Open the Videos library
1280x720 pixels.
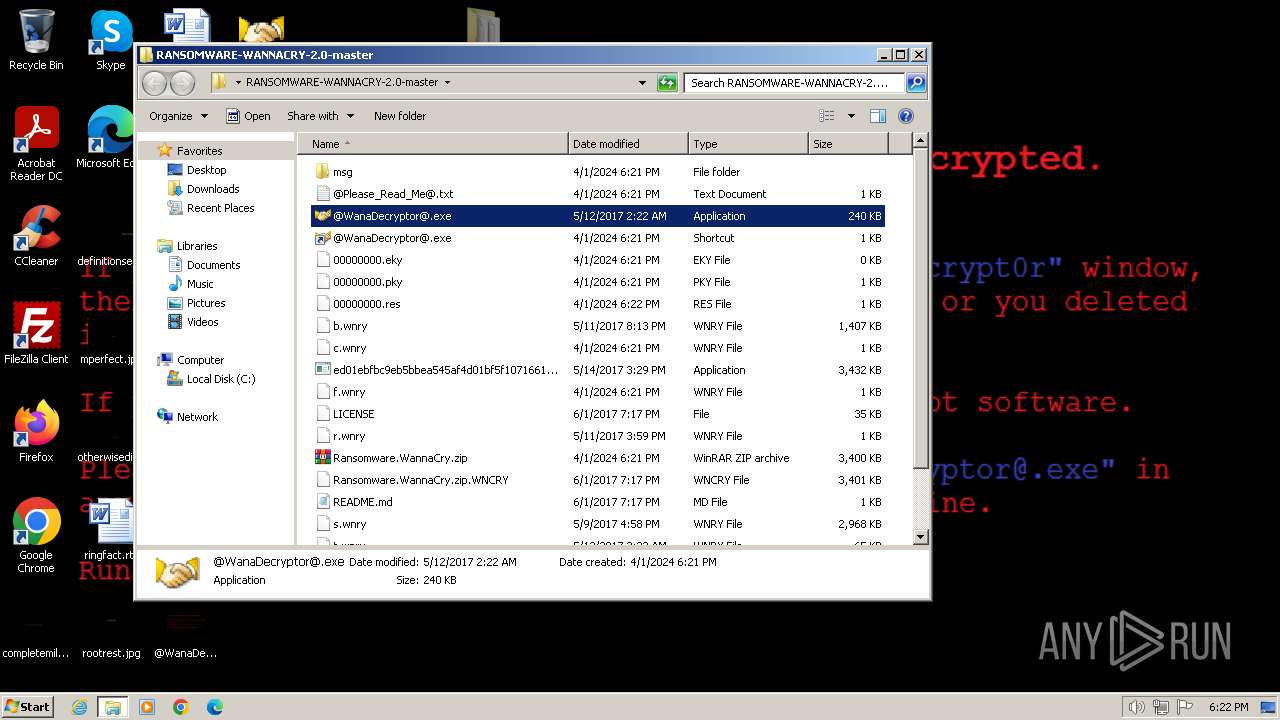202,322
